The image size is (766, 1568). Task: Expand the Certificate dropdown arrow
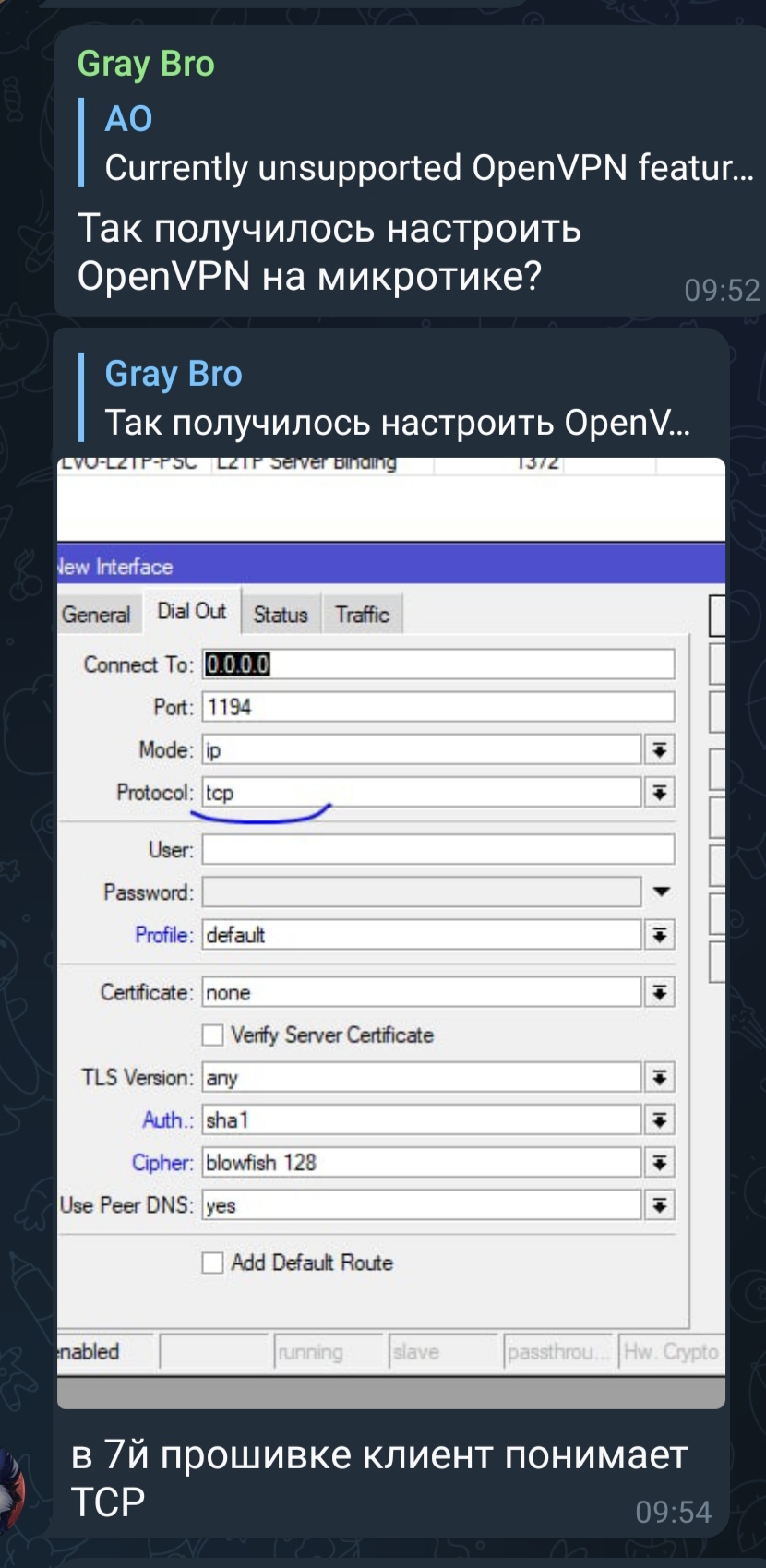[659, 993]
